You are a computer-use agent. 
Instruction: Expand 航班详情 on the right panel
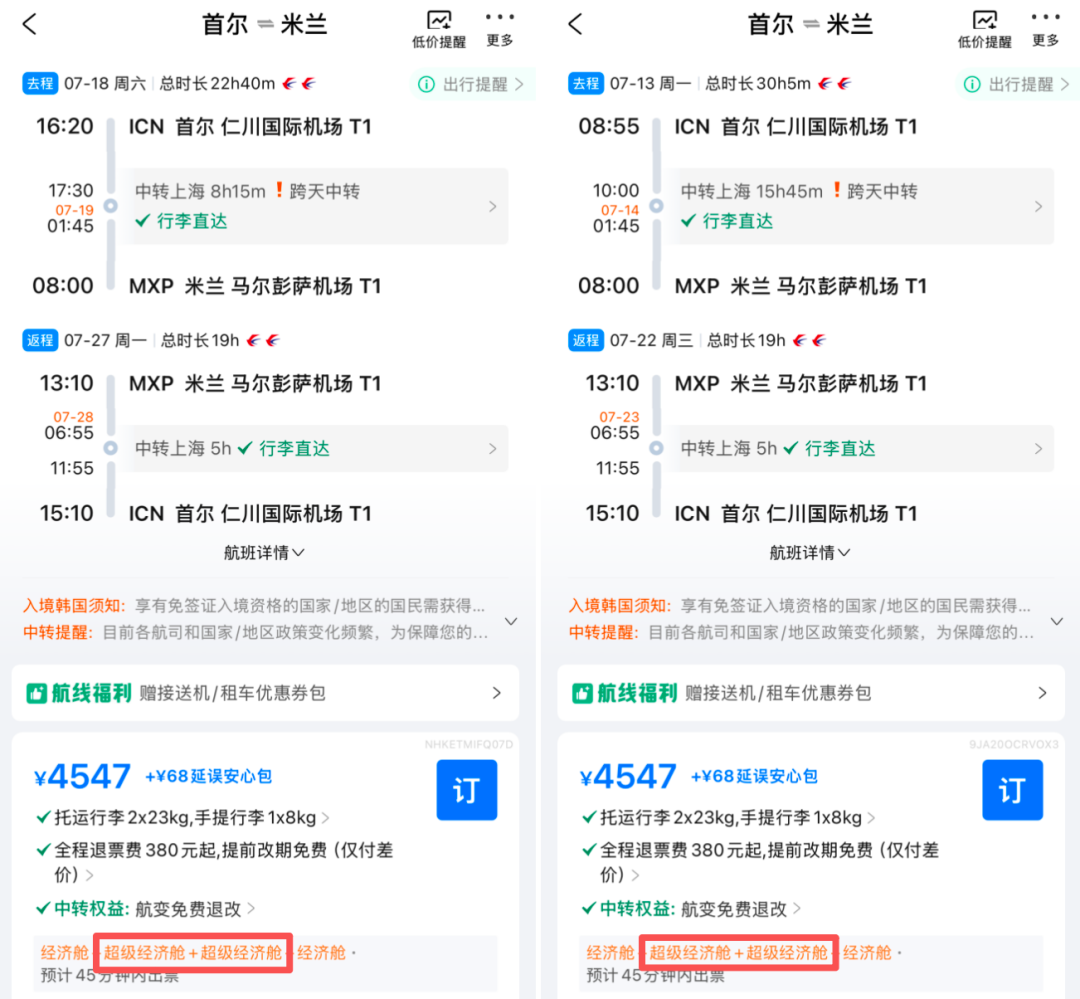click(810, 552)
